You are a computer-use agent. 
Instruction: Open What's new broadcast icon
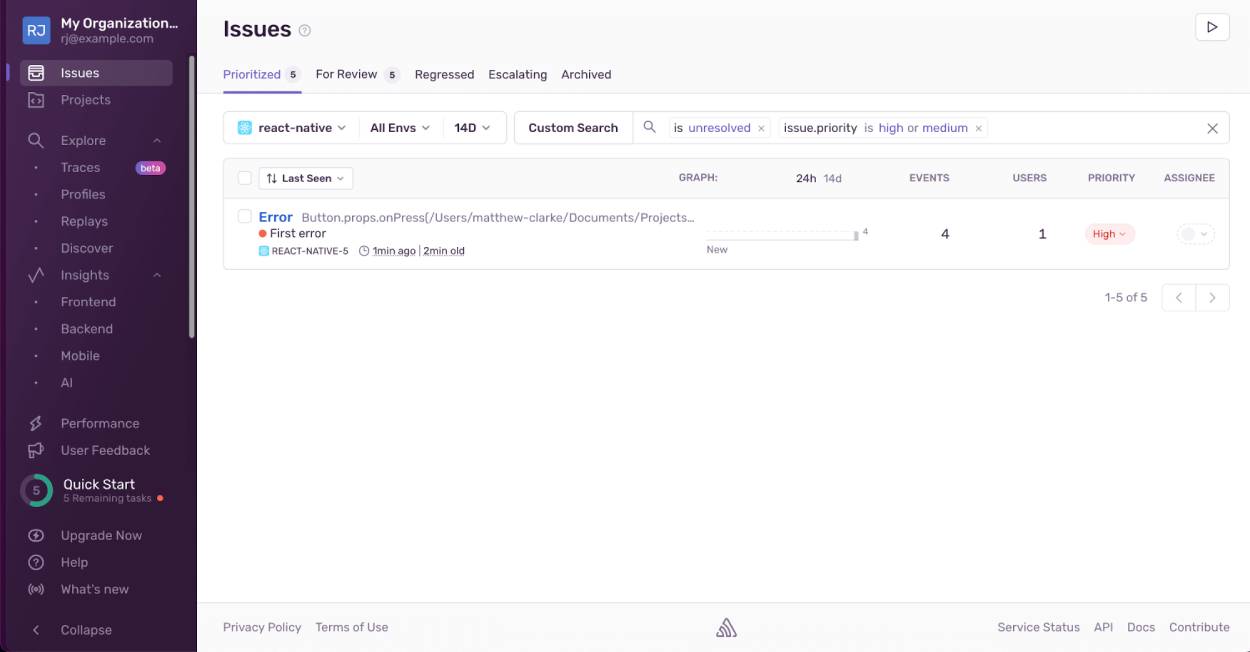pos(36,589)
